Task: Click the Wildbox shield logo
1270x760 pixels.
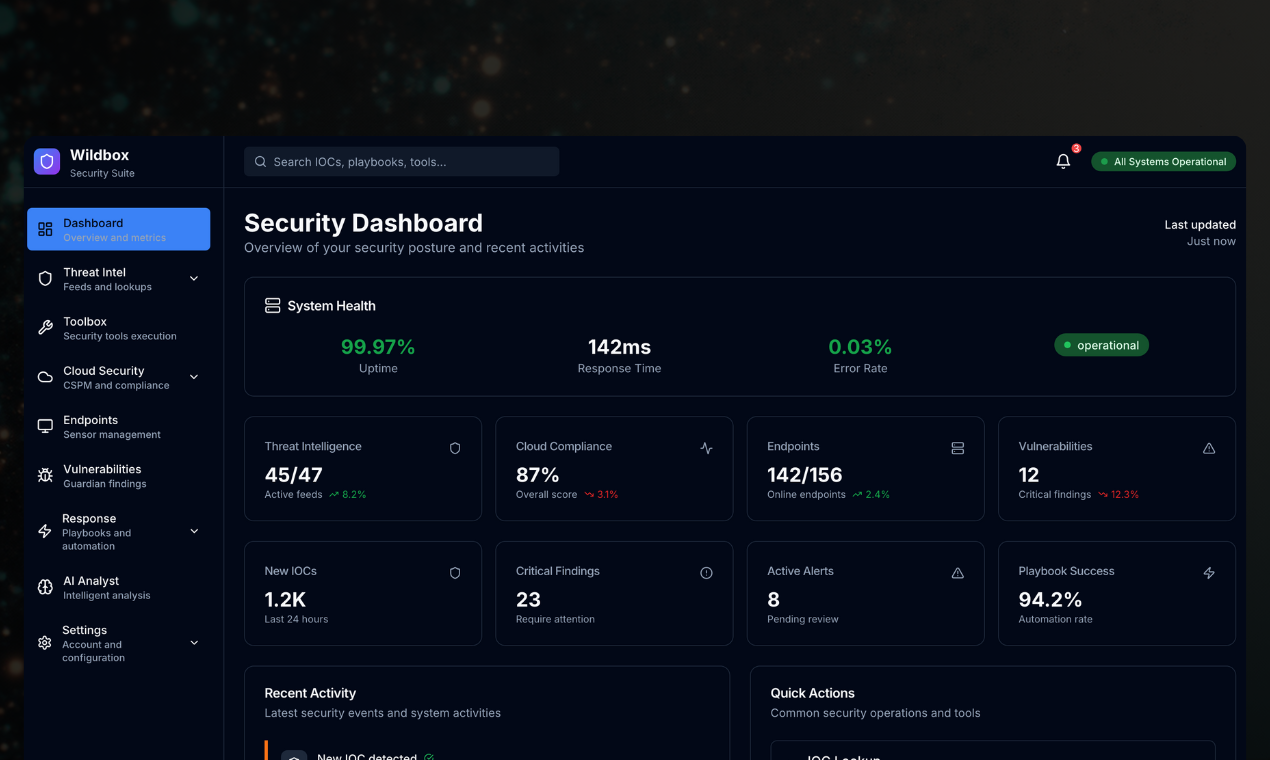Action: 47,162
